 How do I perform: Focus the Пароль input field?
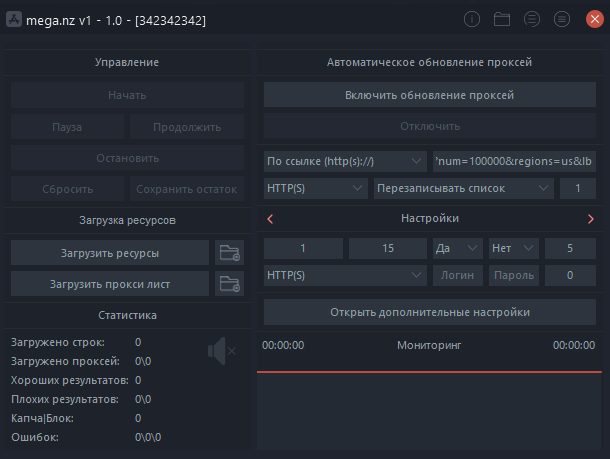(514, 274)
